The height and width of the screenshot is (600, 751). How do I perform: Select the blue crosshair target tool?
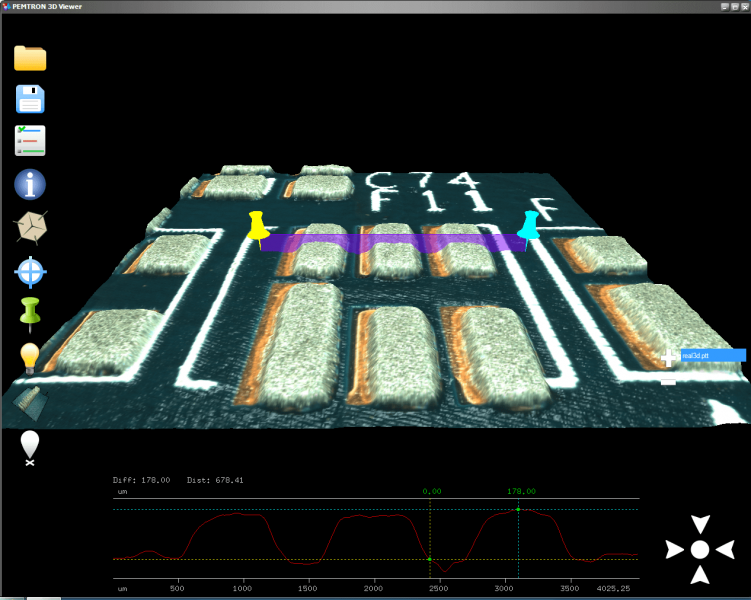click(30, 271)
